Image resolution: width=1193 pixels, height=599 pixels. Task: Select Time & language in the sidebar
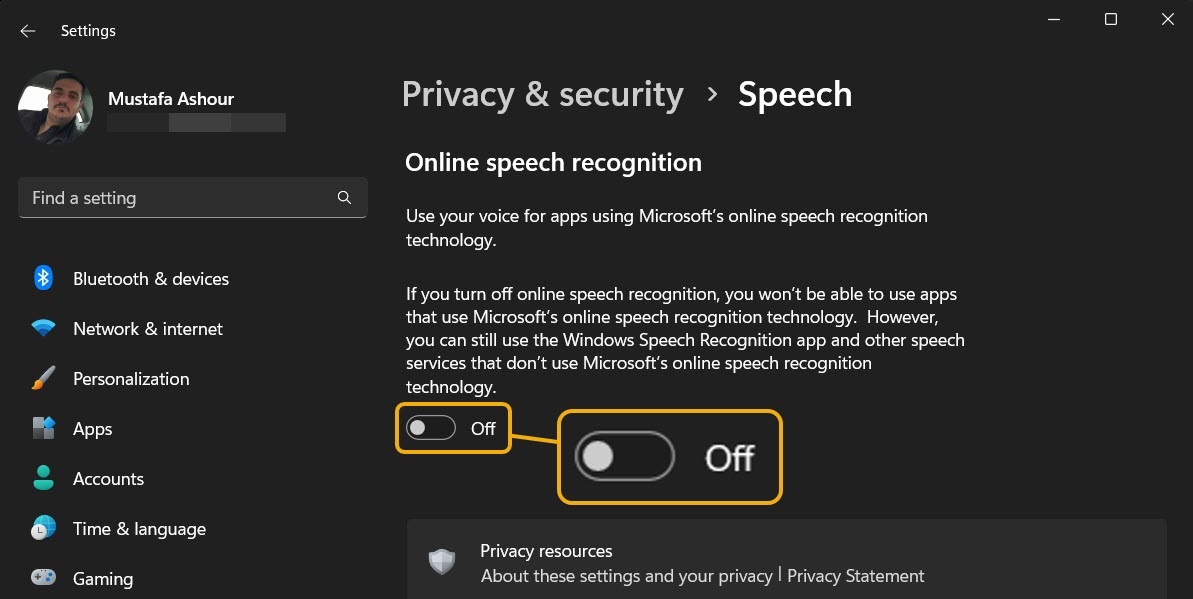click(139, 528)
